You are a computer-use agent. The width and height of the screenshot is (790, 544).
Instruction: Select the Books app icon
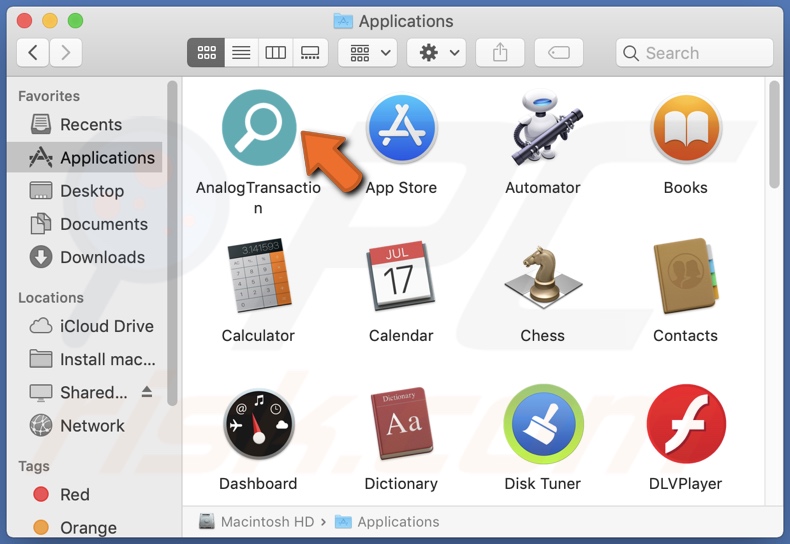coord(686,128)
